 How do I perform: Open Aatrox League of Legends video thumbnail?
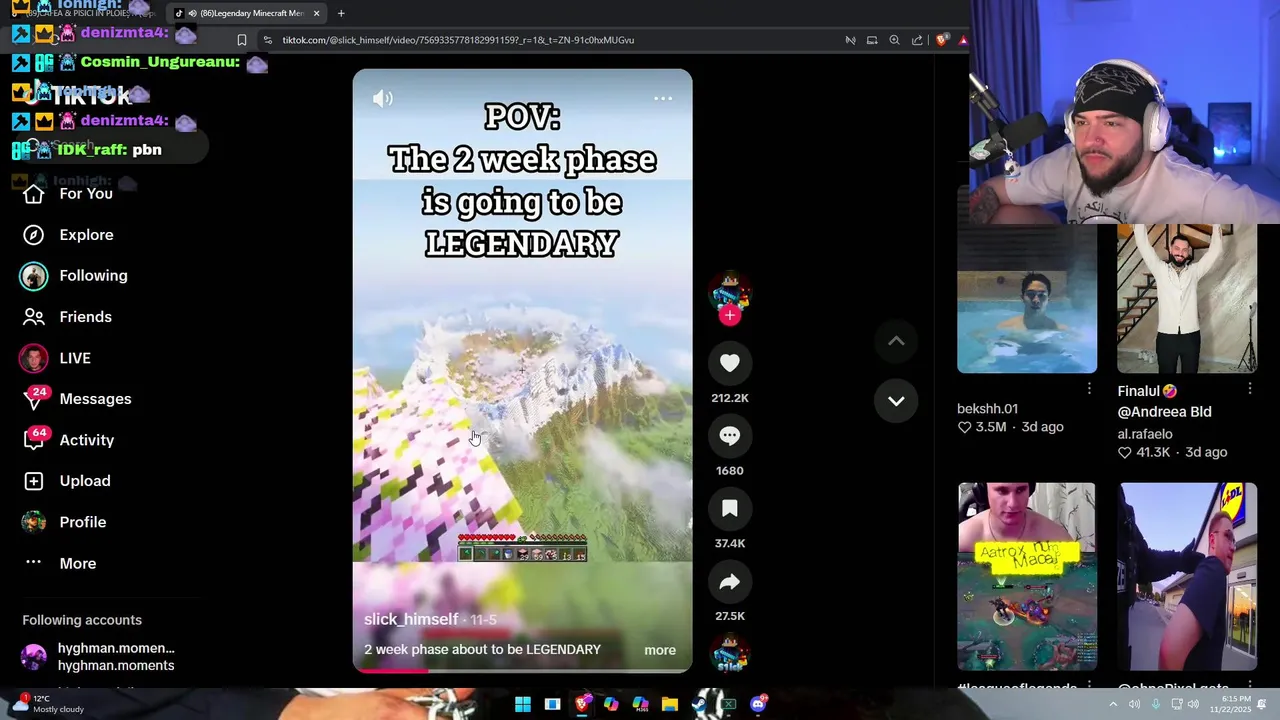(x=1027, y=576)
